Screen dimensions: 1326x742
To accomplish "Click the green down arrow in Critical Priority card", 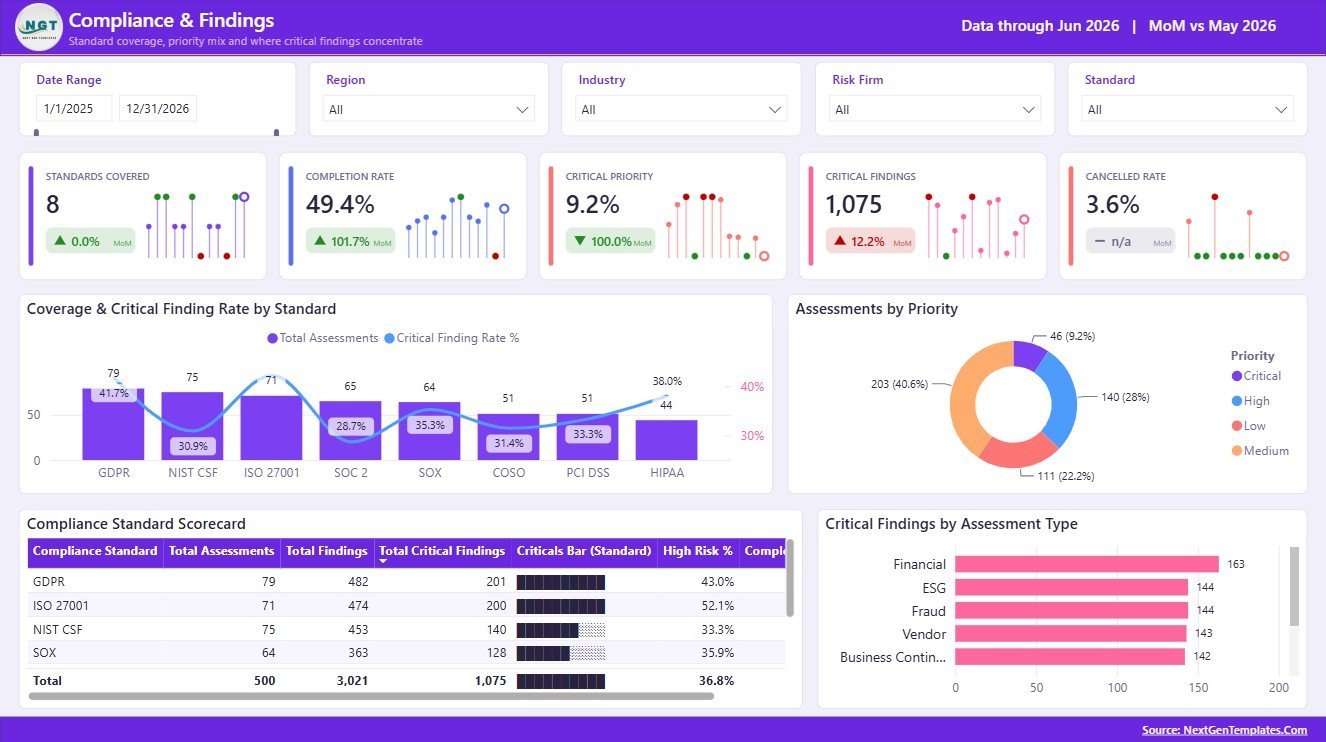I will [580, 241].
